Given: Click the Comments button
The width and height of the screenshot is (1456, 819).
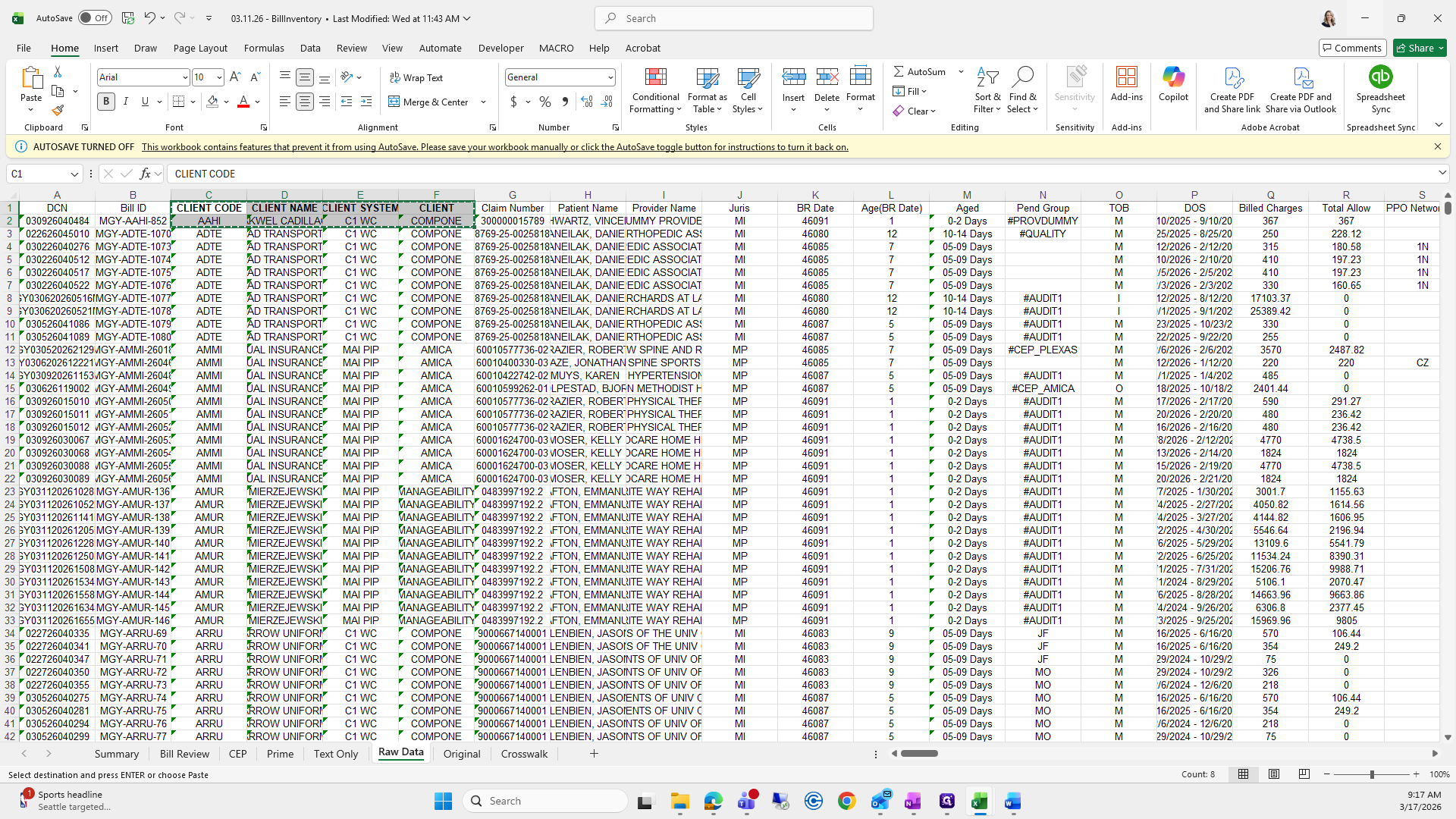Looking at the screenshot, I should 1352,48.
